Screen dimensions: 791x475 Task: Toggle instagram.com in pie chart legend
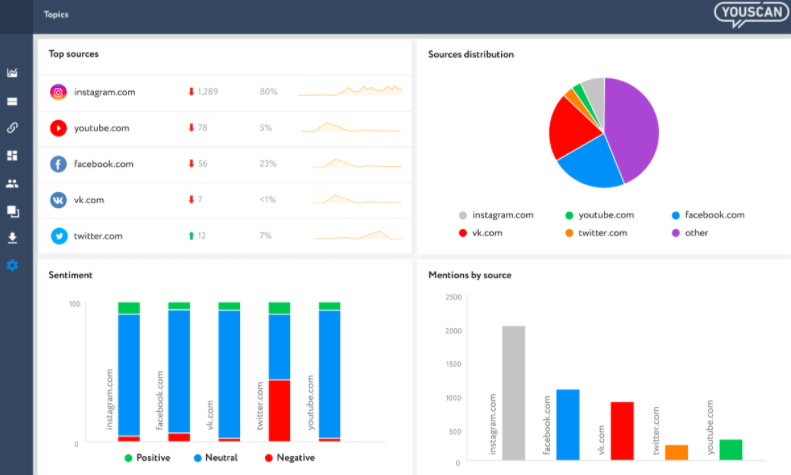point(496,215)
